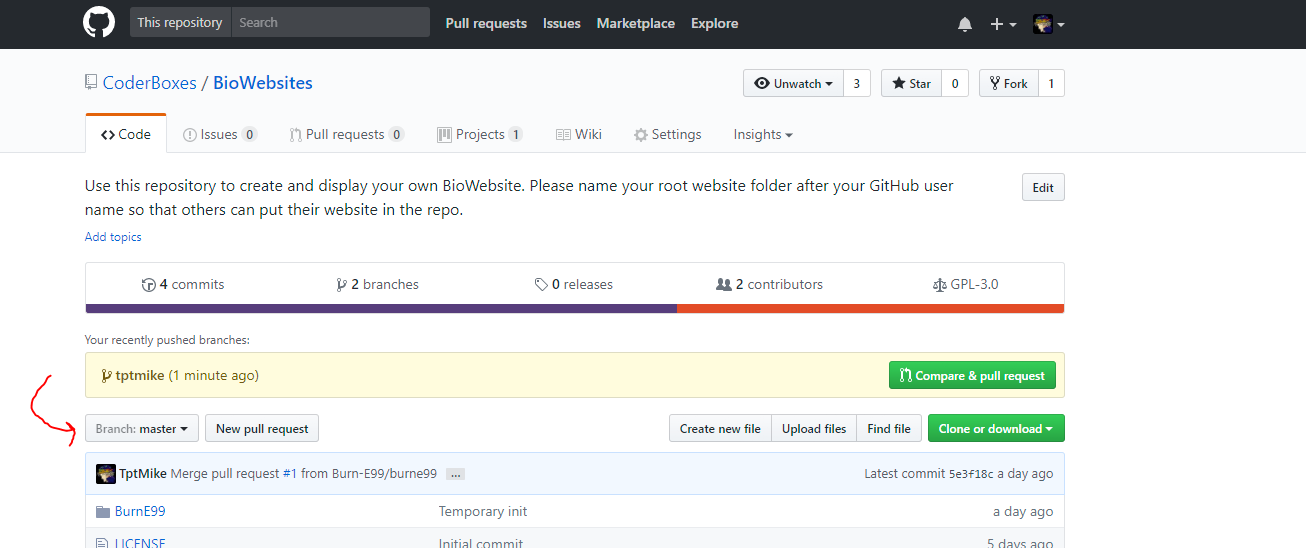This screenshot has height=548, width=1306.
Task: Open the BioWebsites repository link
Action: [263, 83]
